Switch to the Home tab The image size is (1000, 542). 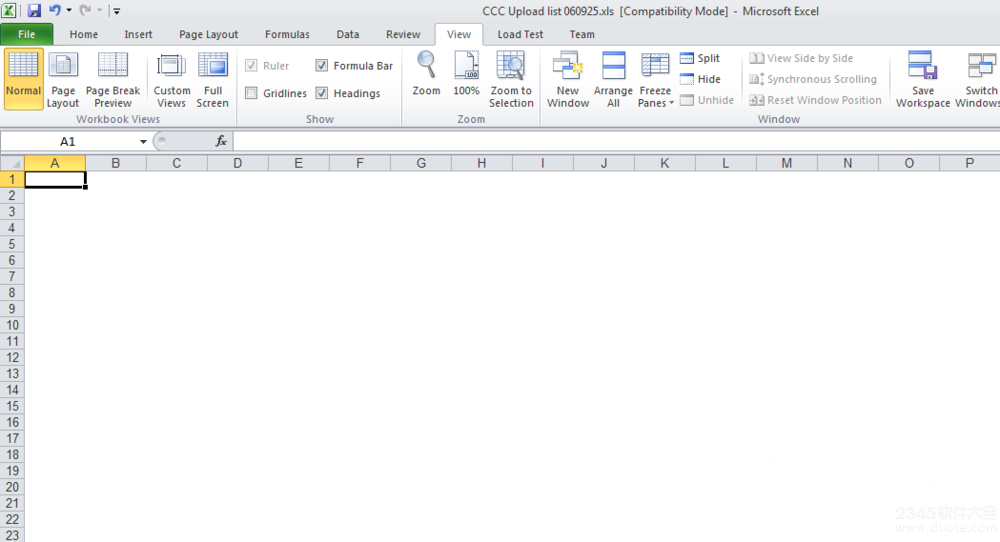84,34
